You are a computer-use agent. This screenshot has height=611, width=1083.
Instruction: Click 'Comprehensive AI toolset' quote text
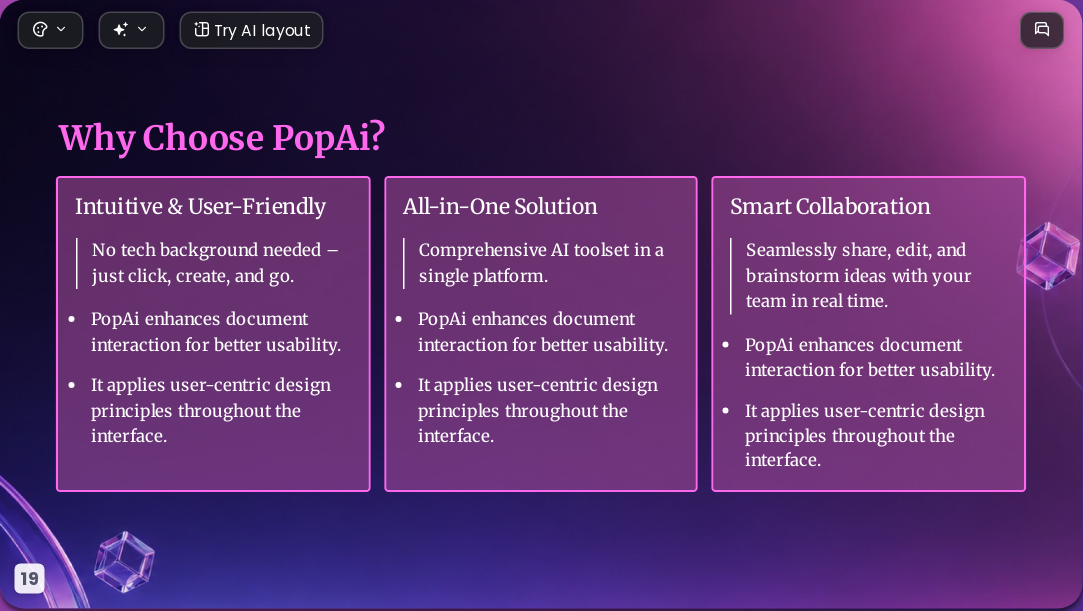pyautogui.click(x=541, y=262)
